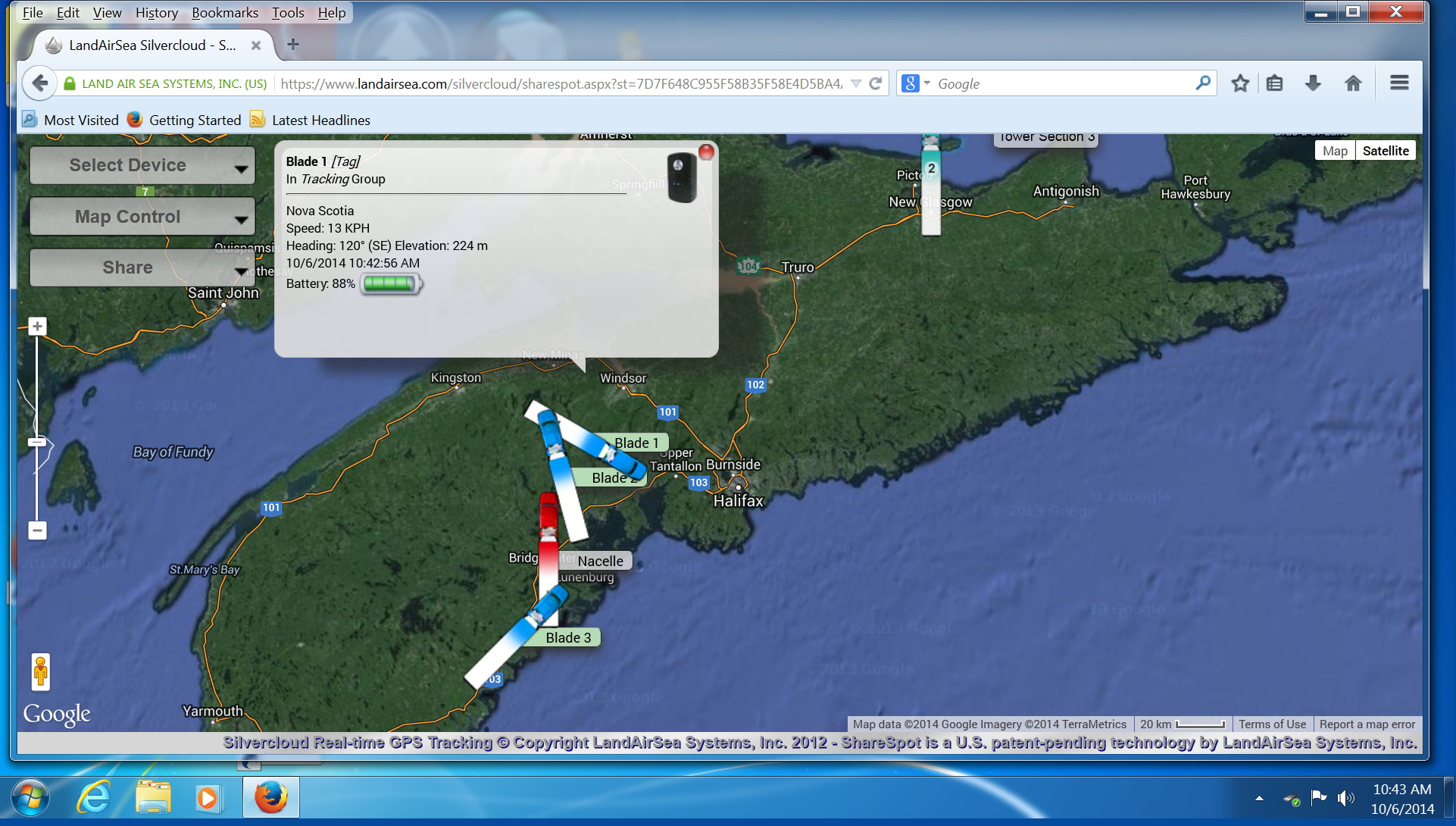Open the View menu
Screen dimensions: 1456x826
pyautogui.click(x=107, y=13)
